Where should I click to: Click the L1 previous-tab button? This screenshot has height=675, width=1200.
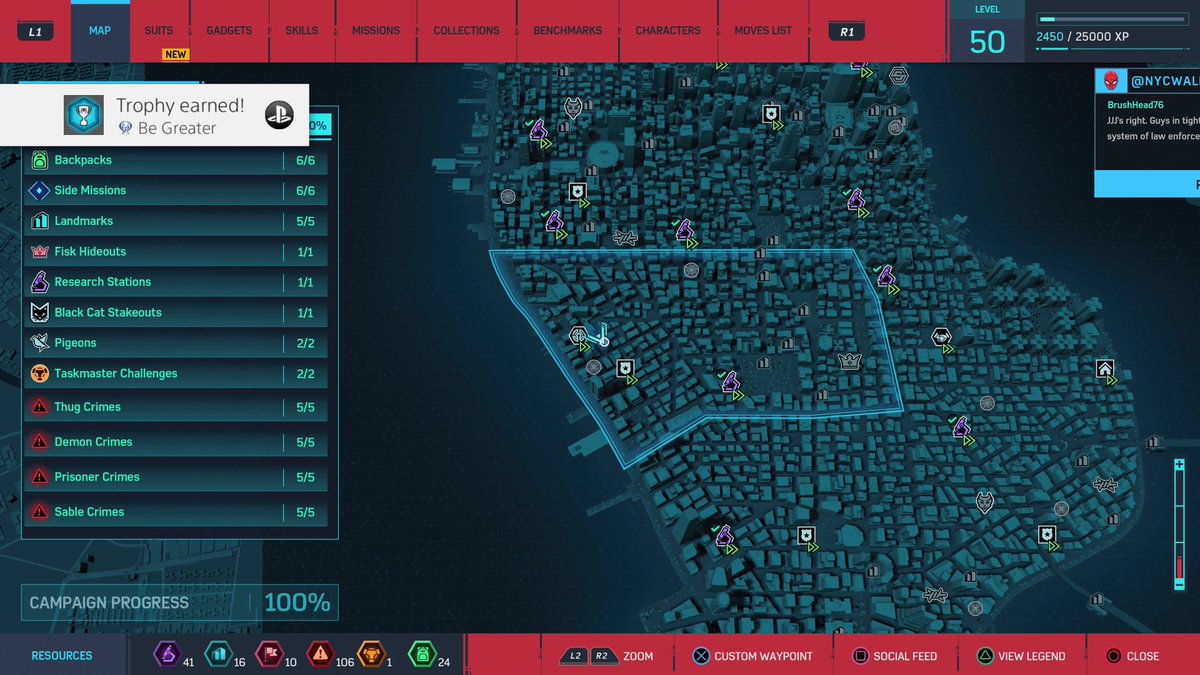(36, 32)
